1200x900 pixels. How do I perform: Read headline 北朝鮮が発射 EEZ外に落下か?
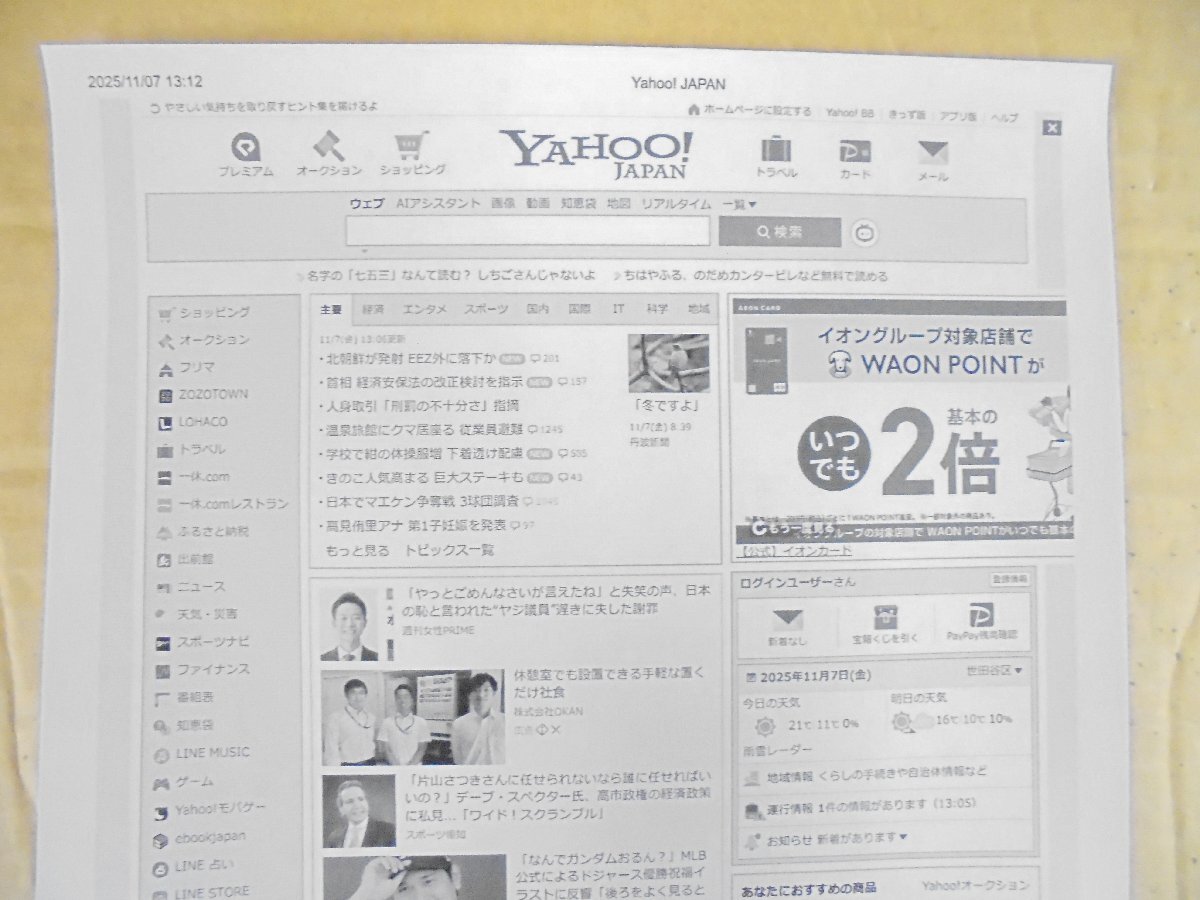click(x=411, y=358)
